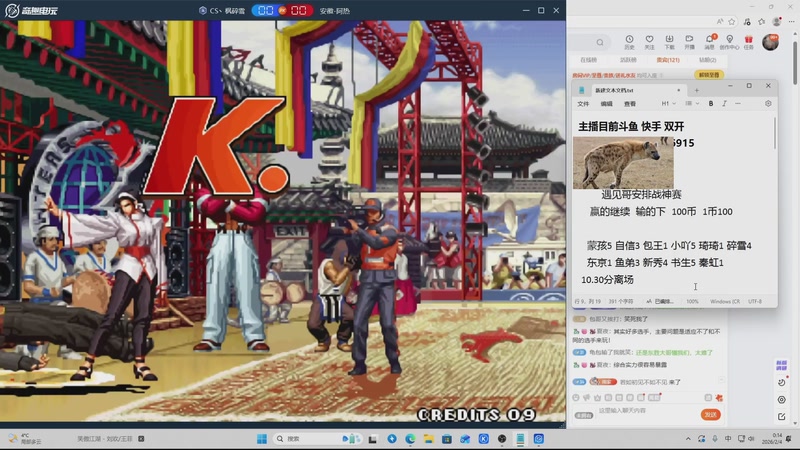Click the browser page vertical scrollbar
Viewport: 800px width, 450px height.
(795, 62)
